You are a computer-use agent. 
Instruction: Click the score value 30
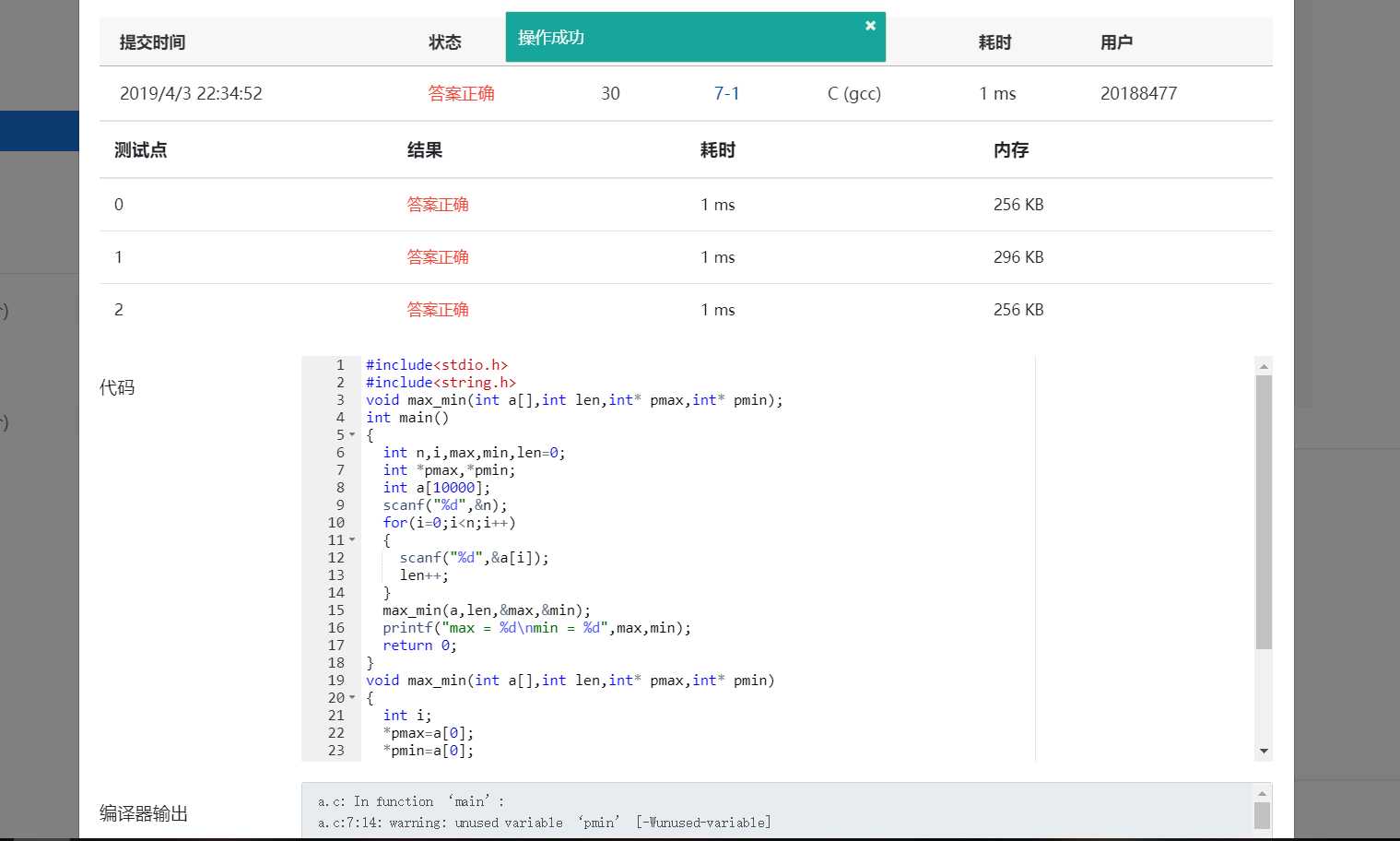point(610,93)
